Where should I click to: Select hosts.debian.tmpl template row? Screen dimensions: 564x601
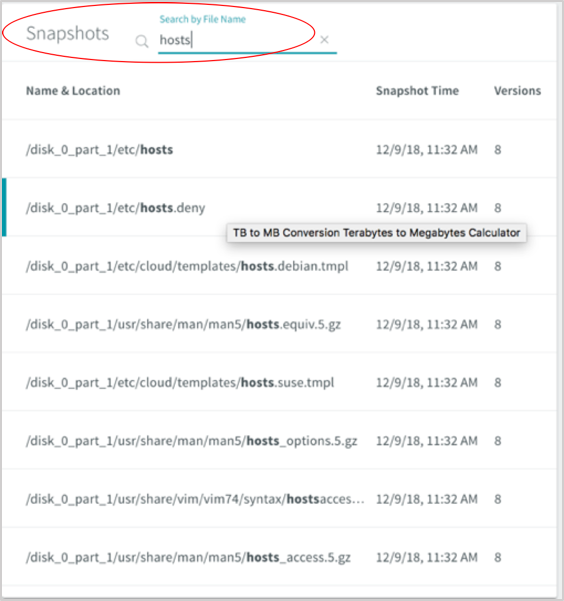pyautogui.click(x=279, y=266)
